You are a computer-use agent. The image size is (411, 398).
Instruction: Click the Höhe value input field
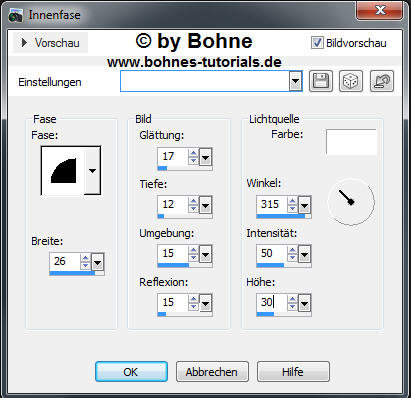(x=271, y=302)
